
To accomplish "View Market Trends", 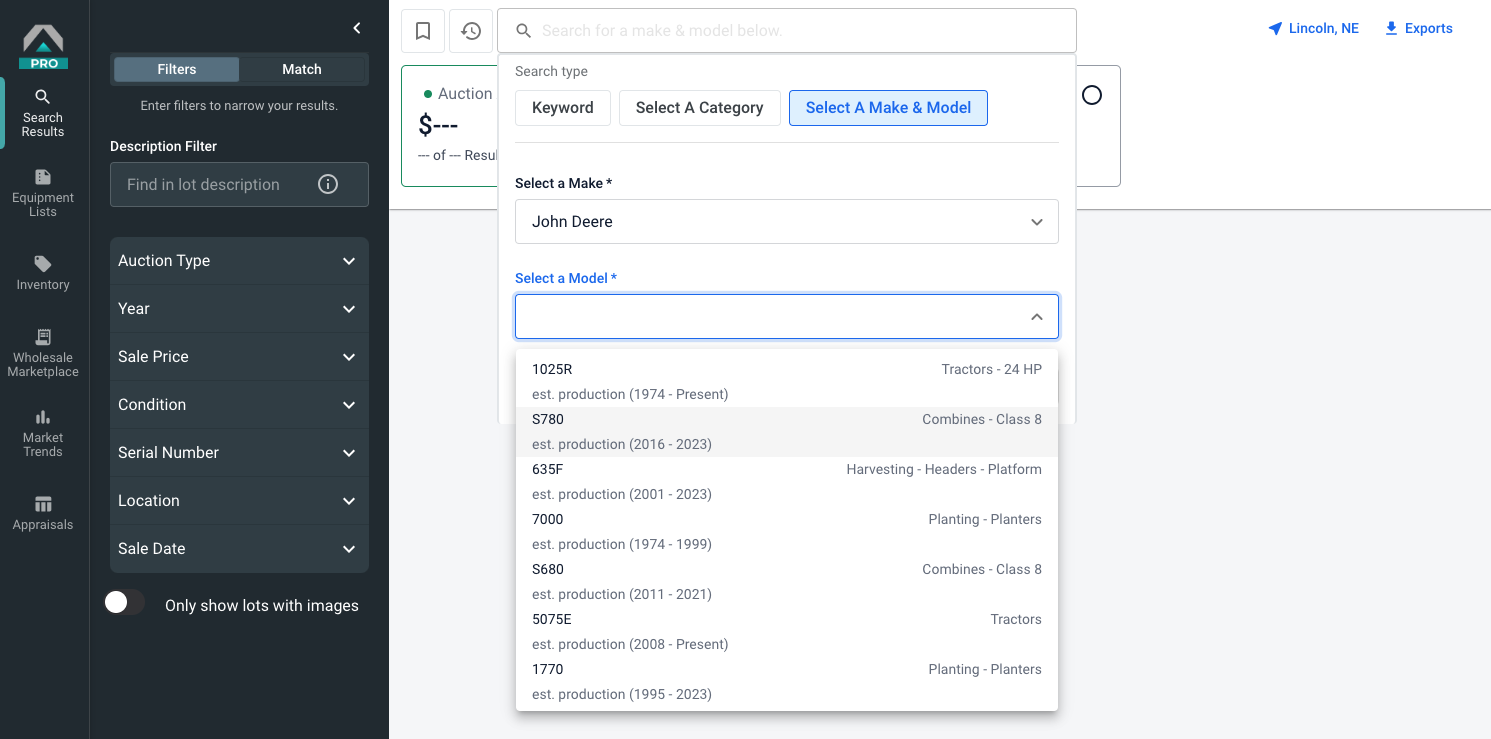I will click(43, 433).
